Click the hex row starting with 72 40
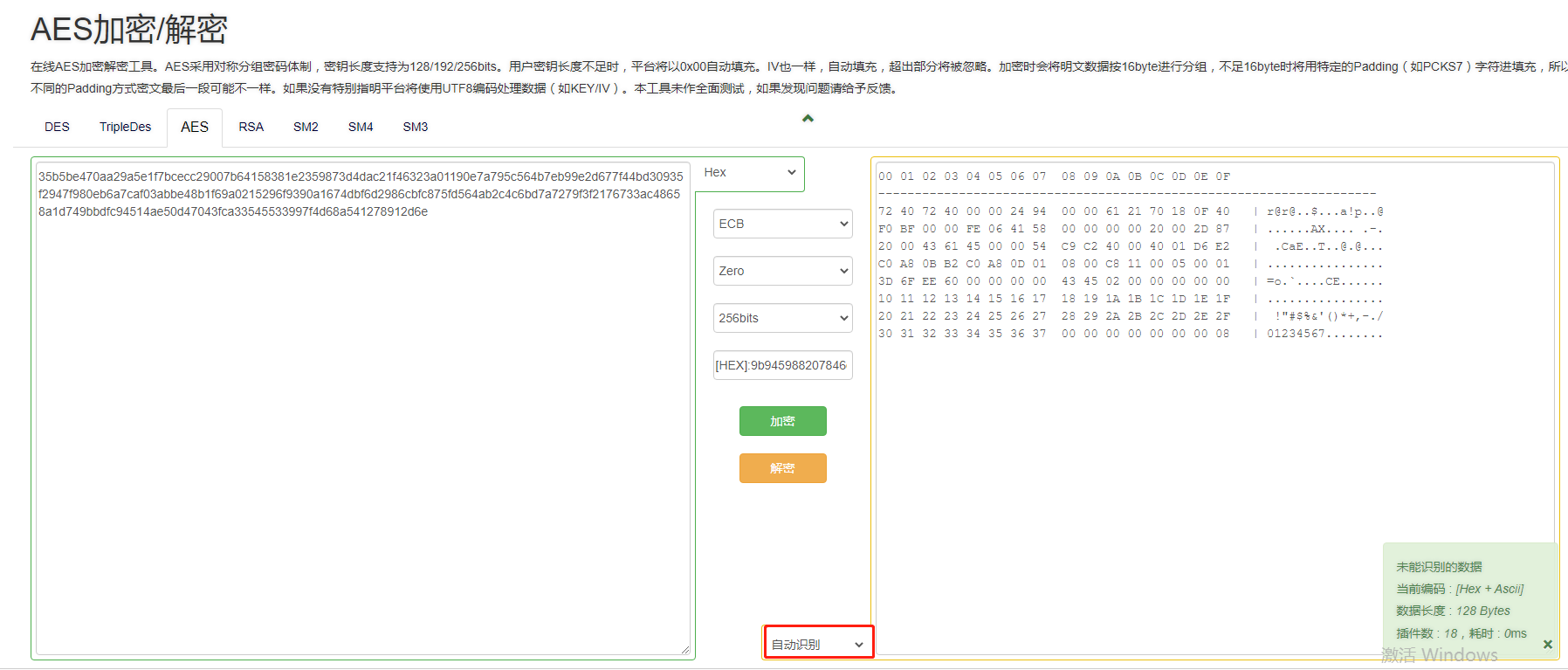This screenshot has height=670, width=1568. pos(1131,211)
